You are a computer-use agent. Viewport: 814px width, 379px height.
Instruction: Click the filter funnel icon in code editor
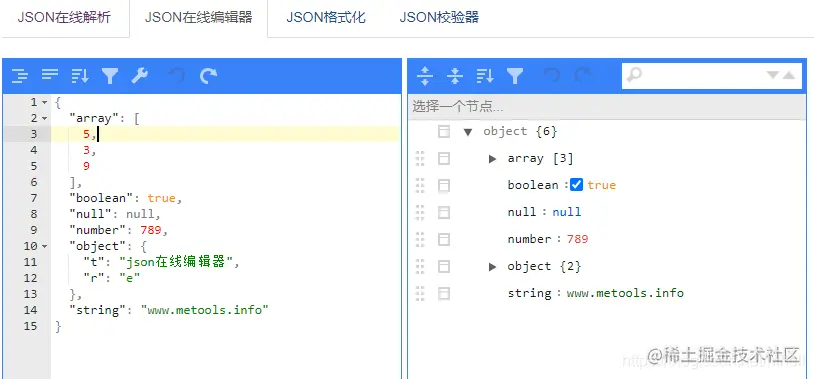[110, 76]
